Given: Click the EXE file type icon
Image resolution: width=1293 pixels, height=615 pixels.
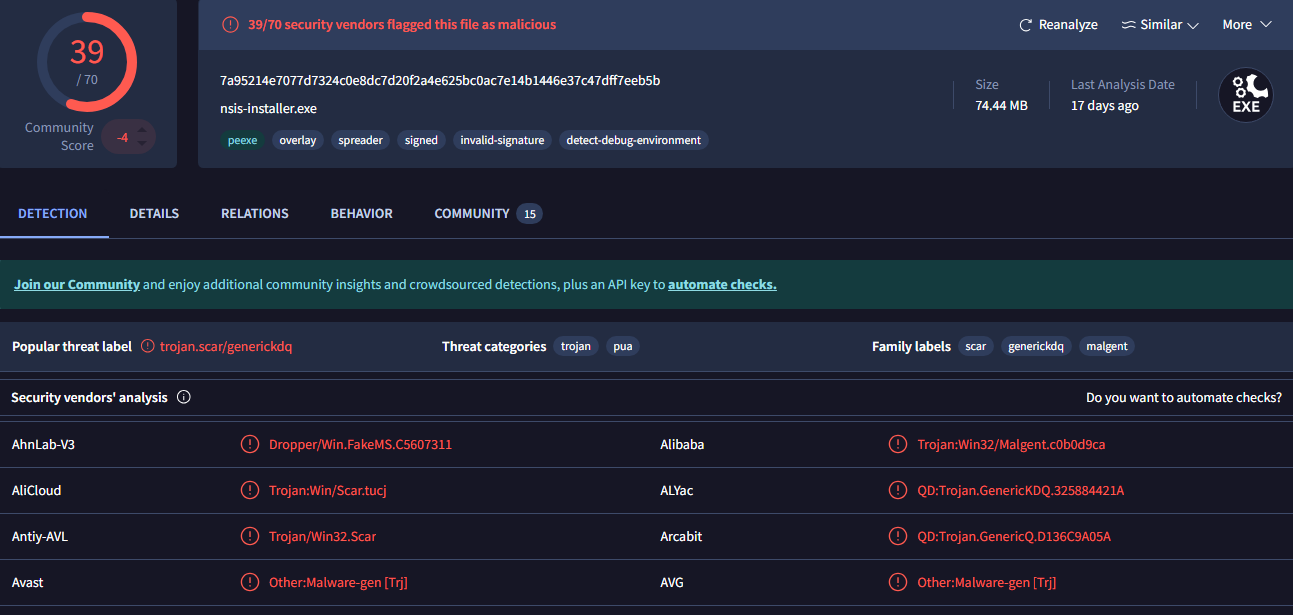Looking at the screenshot, I should point(1245,95).
